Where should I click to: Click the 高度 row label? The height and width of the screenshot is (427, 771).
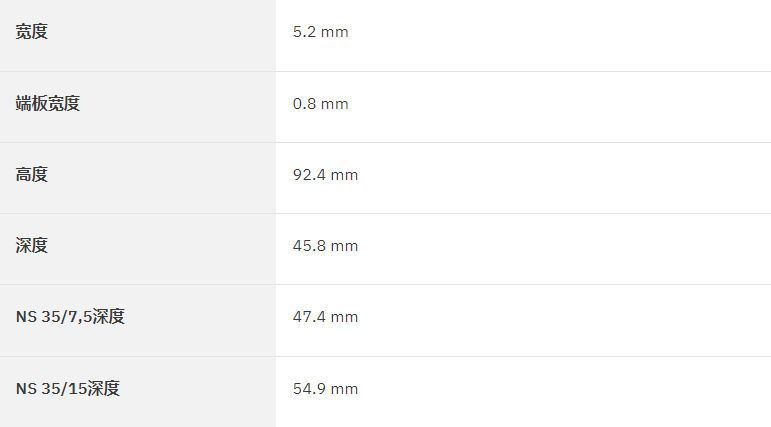point(31,174)
